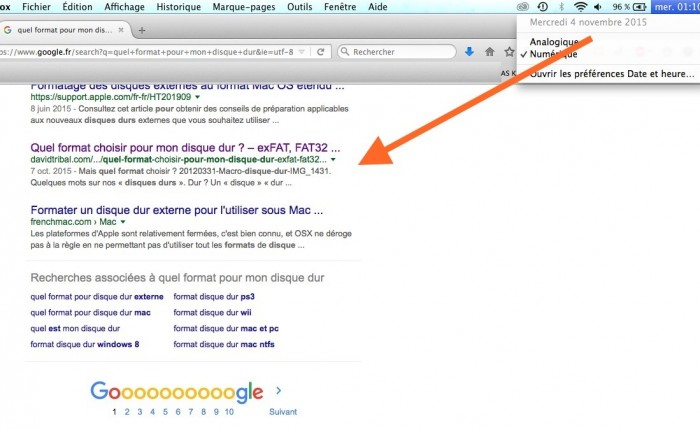This screenshot has height=430, width=700.
Task: Open the Outils menu
Action: [300, 7]
